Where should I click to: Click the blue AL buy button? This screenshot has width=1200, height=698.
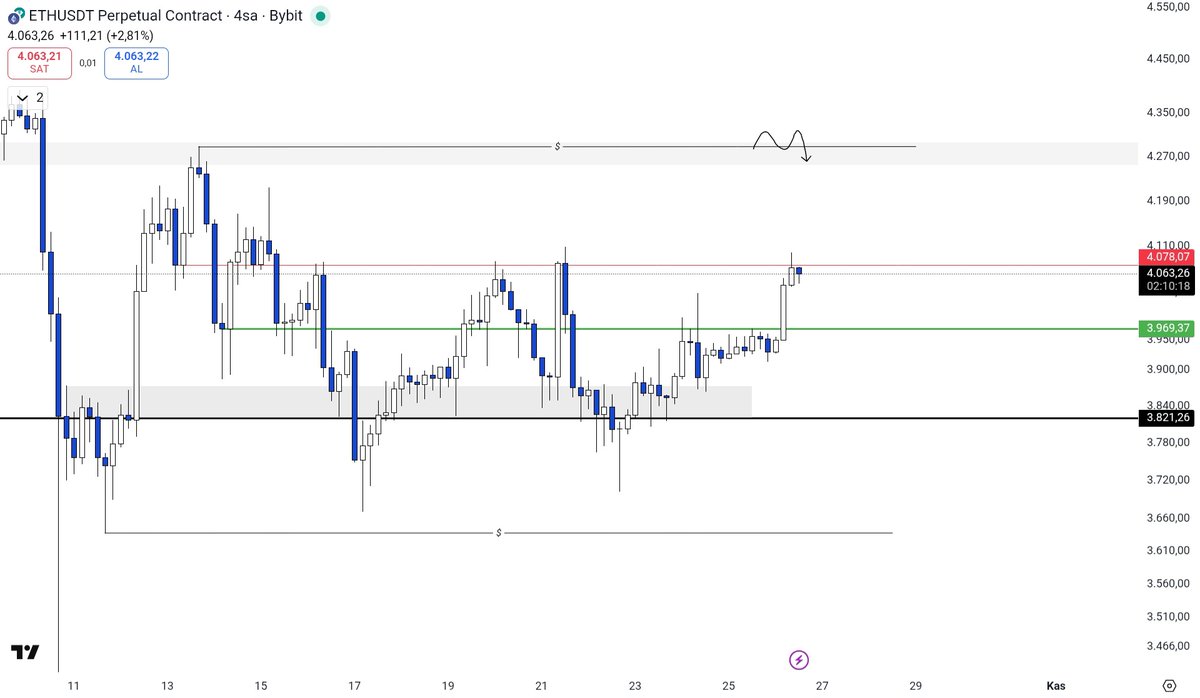(x=137, y=63)
